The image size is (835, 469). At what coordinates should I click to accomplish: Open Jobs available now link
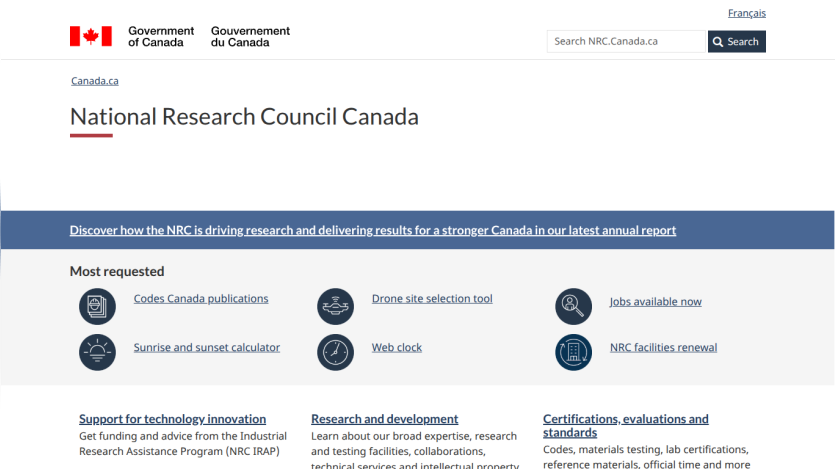656,301
